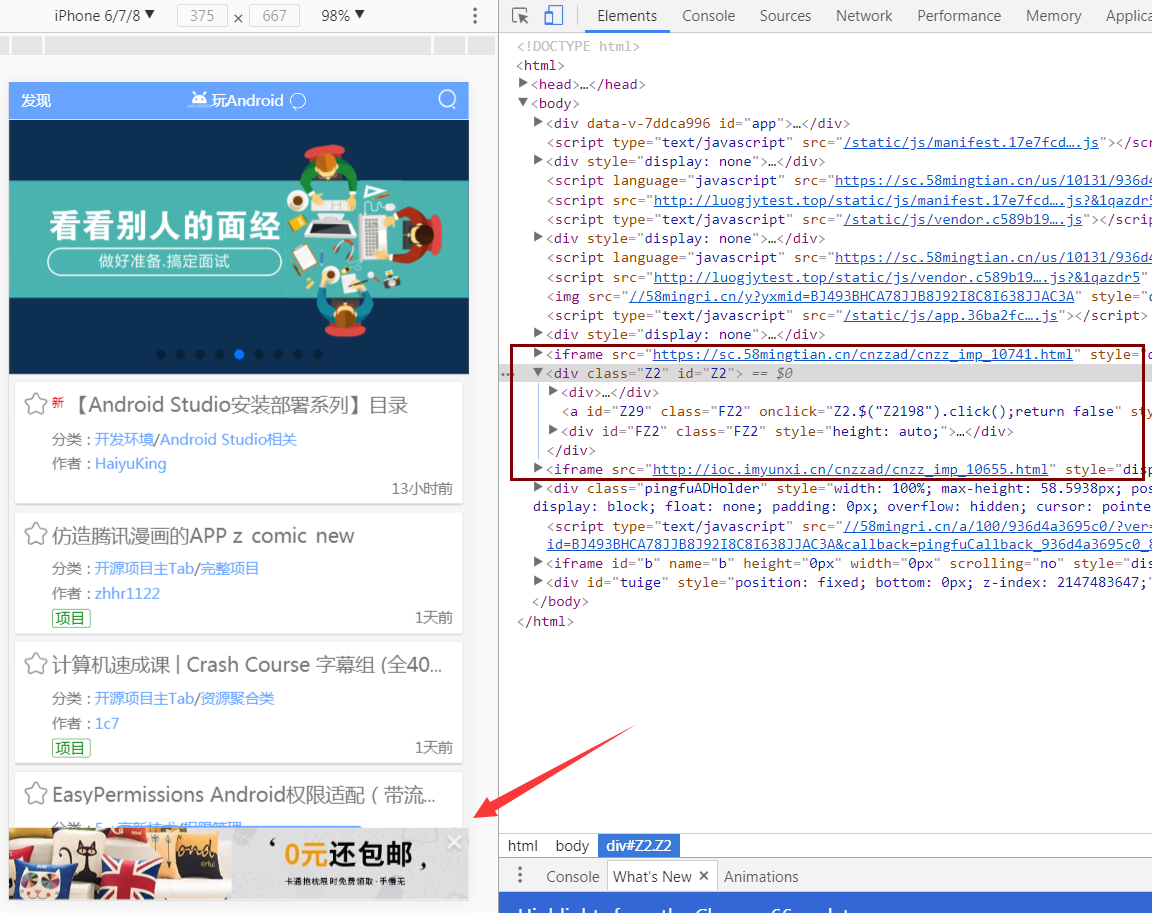Click the loading circle icon beside 玩Android

tap(298, 101)
